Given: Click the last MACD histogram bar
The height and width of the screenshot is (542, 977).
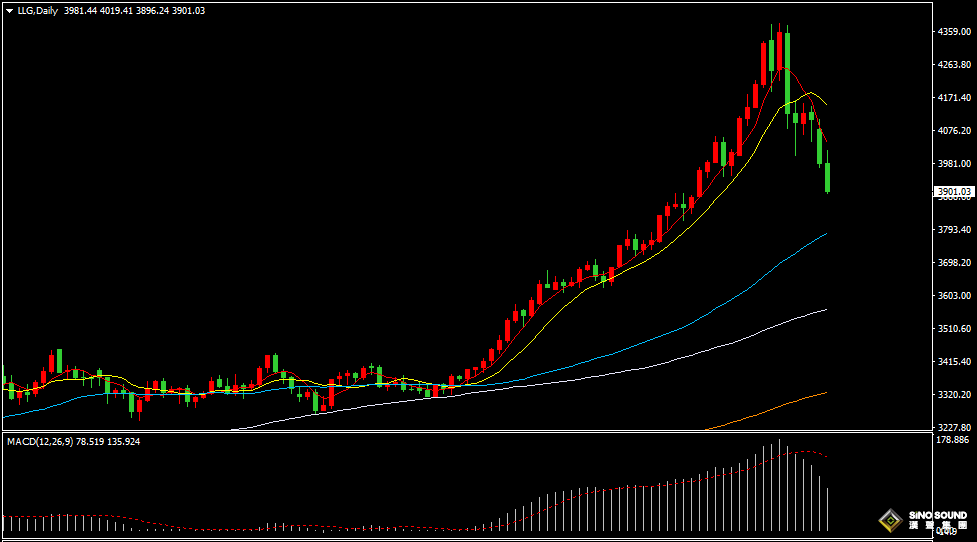Looking at the screenshot, I should pyautogui.click(x=829, y=509).
